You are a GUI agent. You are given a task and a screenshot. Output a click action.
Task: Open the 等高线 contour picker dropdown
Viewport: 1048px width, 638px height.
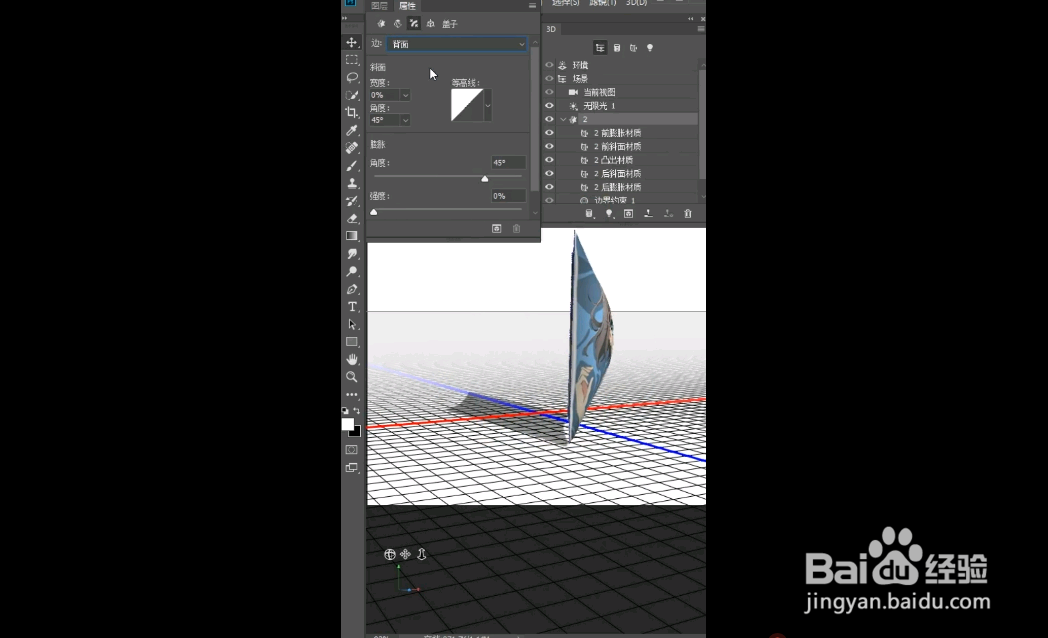click(x=488, y=105)
